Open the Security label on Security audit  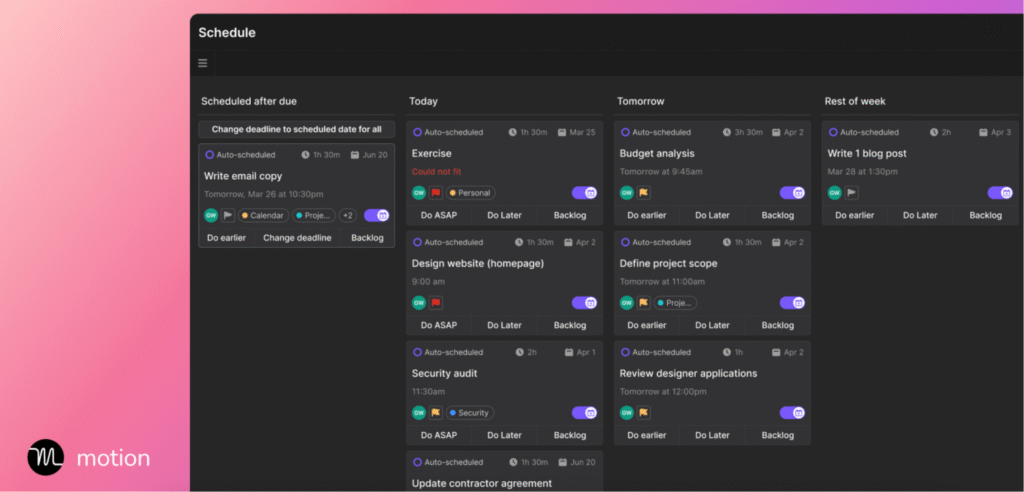pyautogui.click(x=469, y=413)
